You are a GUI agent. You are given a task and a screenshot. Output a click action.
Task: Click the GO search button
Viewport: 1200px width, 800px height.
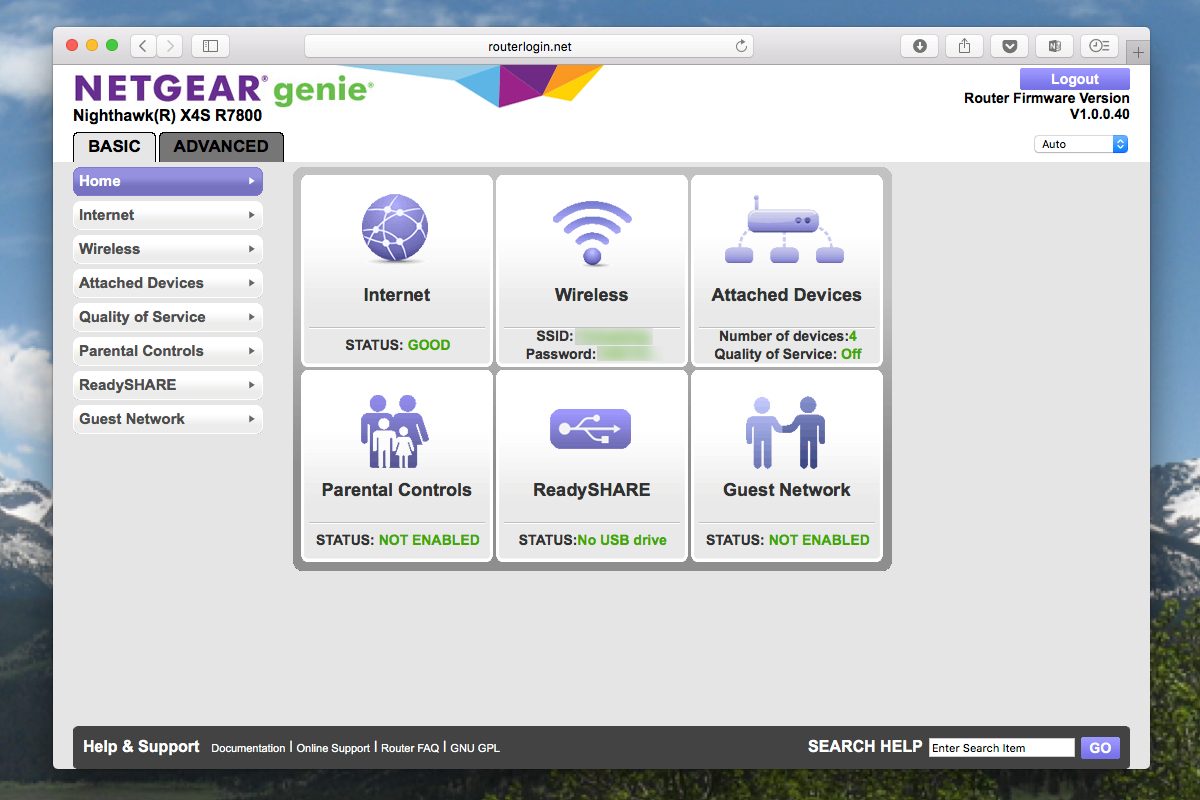point(1100,748)
